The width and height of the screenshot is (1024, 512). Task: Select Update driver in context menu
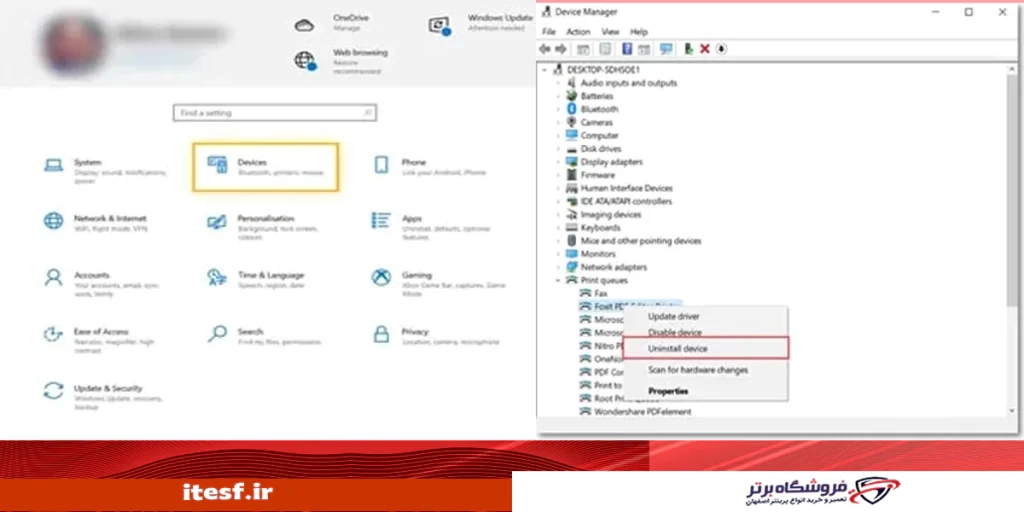[673, 316]
